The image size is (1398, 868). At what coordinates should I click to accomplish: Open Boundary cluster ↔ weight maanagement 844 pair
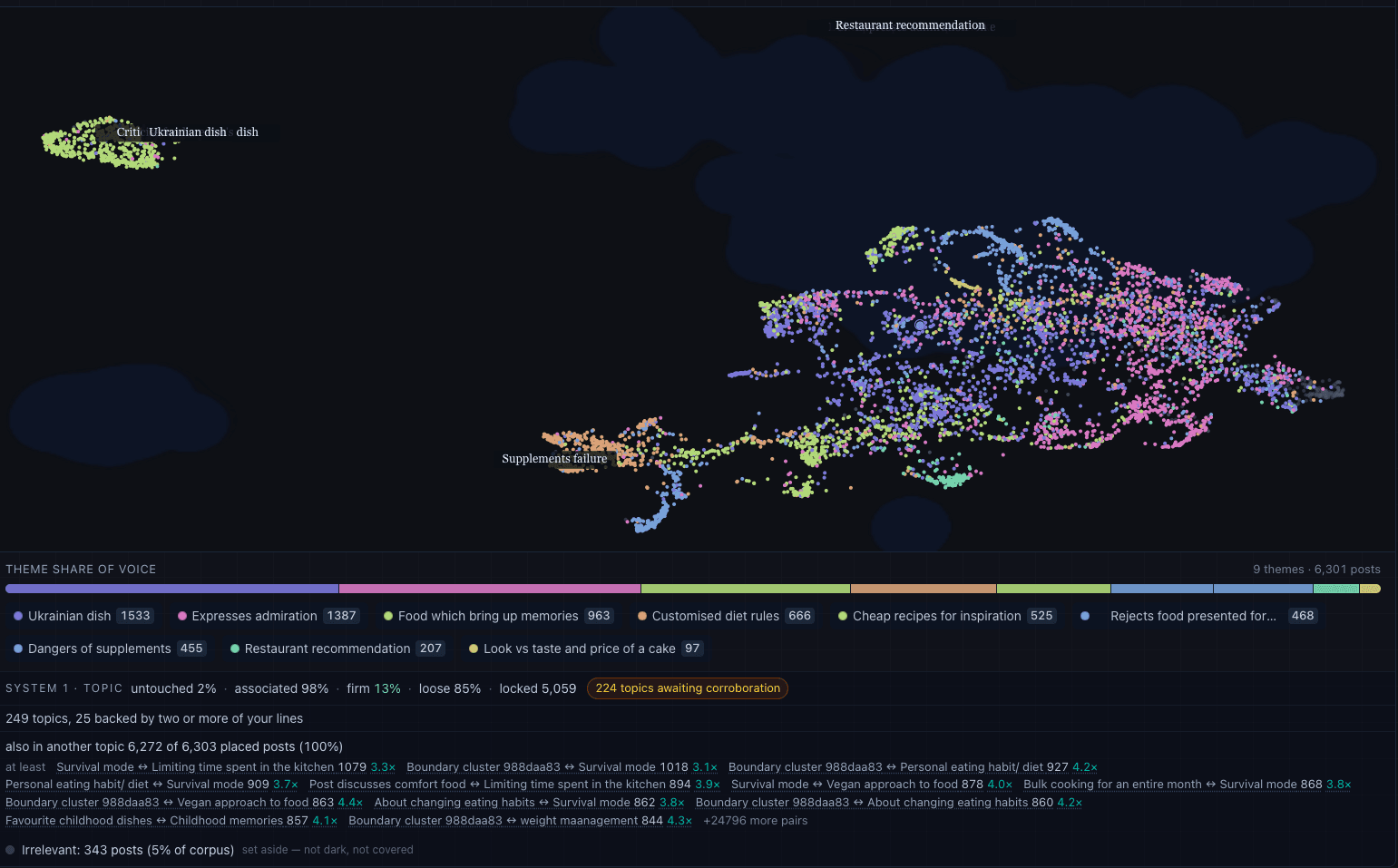coord(520,821)
